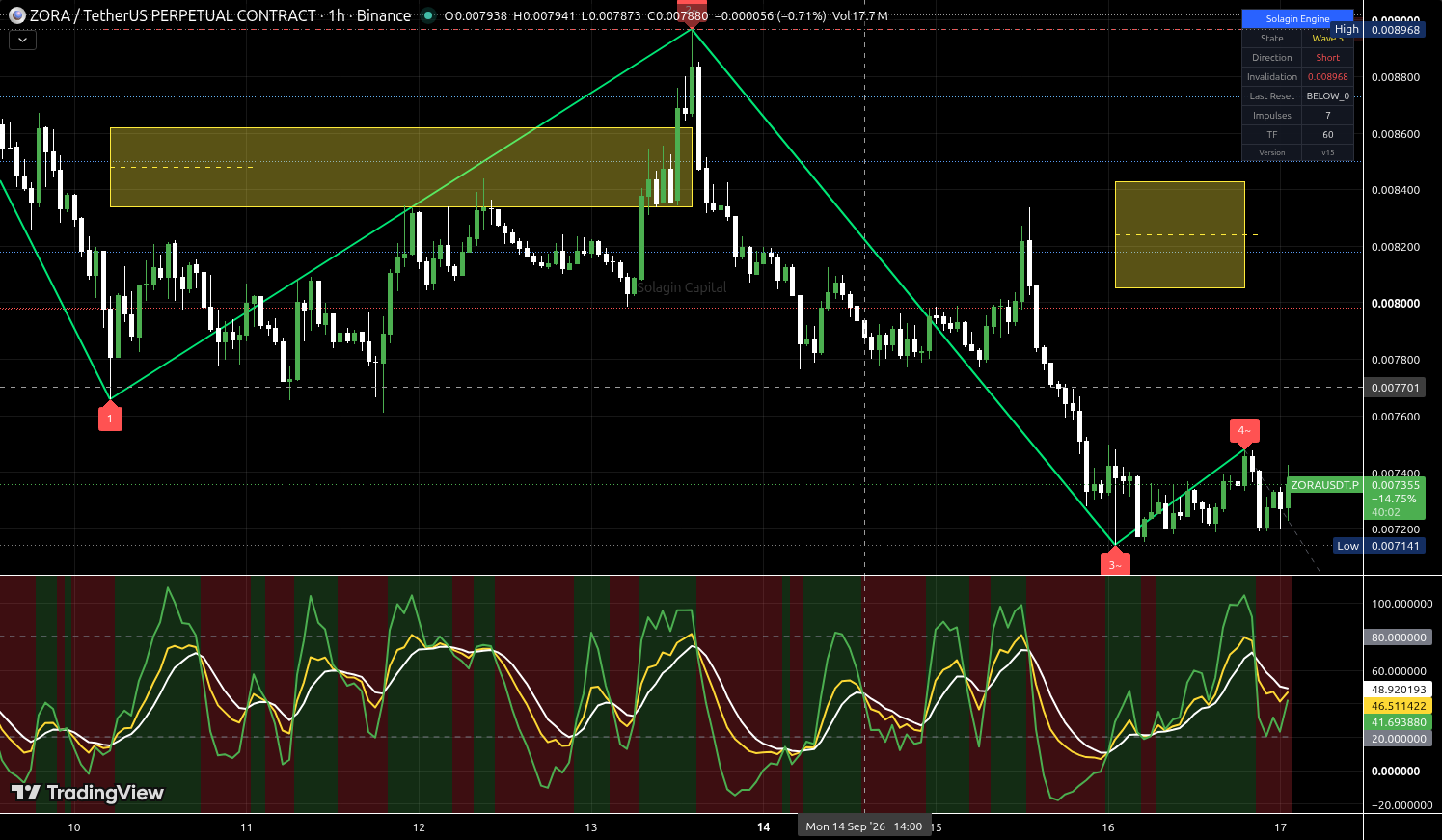
Task: Click the Vol 17.7 M value
Action: (860, 15)
